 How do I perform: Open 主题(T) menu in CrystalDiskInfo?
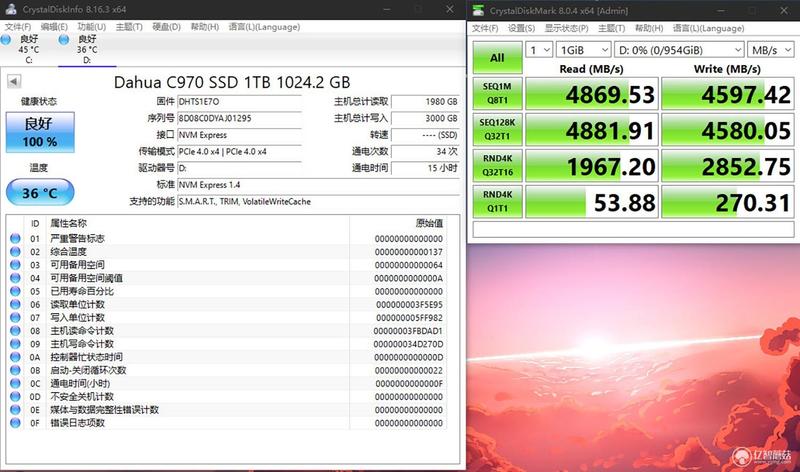[129, 27]
